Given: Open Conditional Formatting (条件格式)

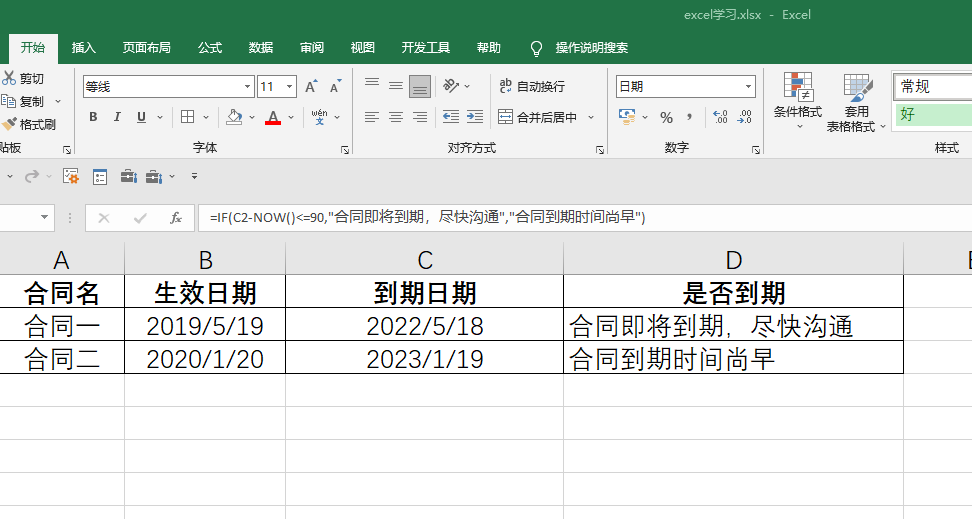Looking at the screenshot, I should tap(798, 102).
